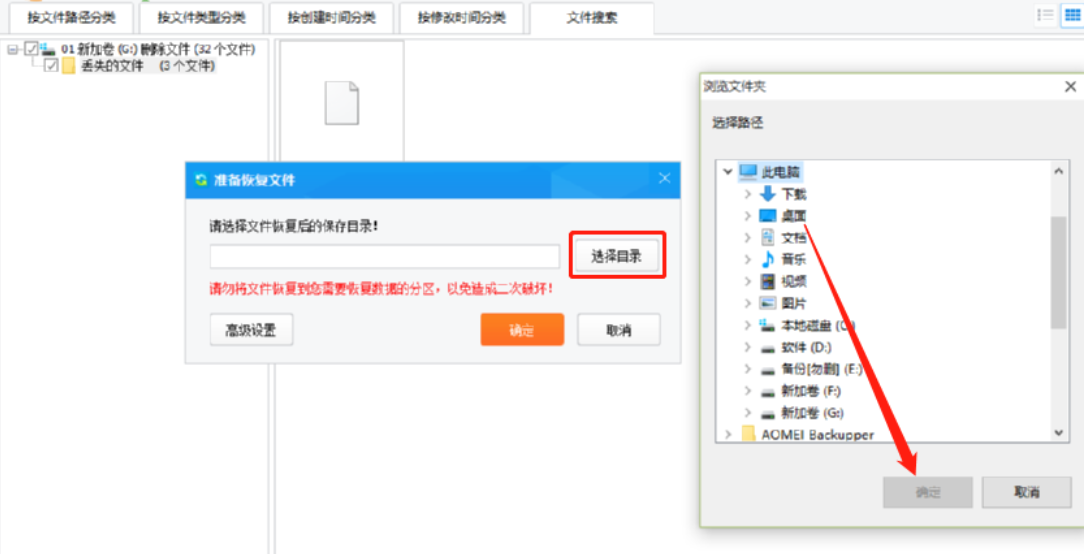The width and height of the screenshot is (1087, 554).
Task: Expand the 备份[勿删] (E:) node
Action: click(747, 370)
